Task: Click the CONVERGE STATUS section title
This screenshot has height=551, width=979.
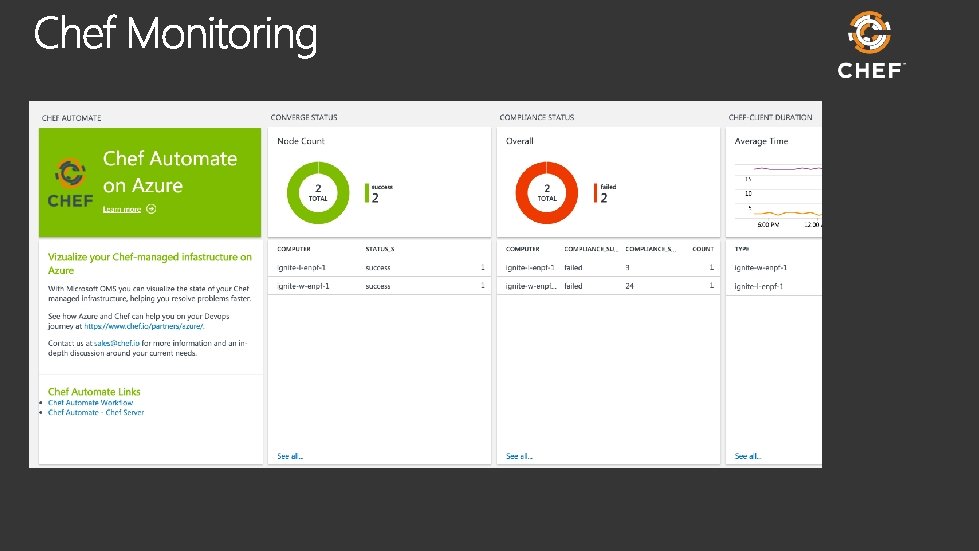Action: [x=304, y=117]
